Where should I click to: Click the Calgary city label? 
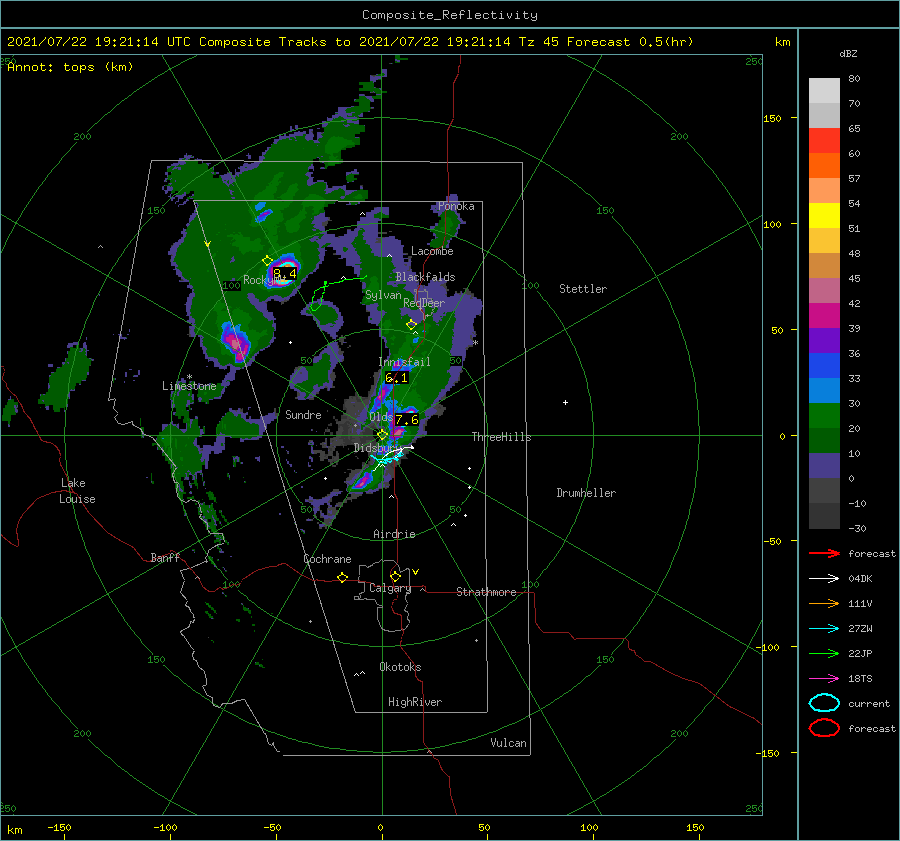(x=390, y=588)
